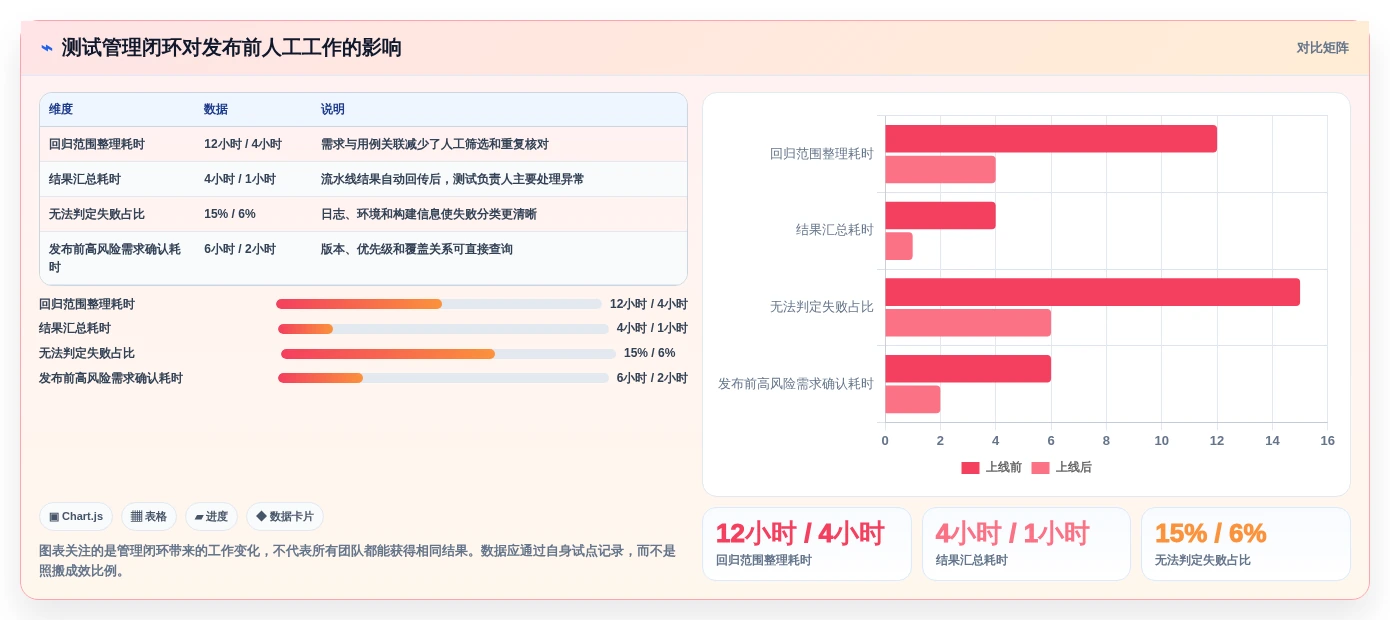Click description starting 流水线结果自动回传后

(x=453, y=179)
